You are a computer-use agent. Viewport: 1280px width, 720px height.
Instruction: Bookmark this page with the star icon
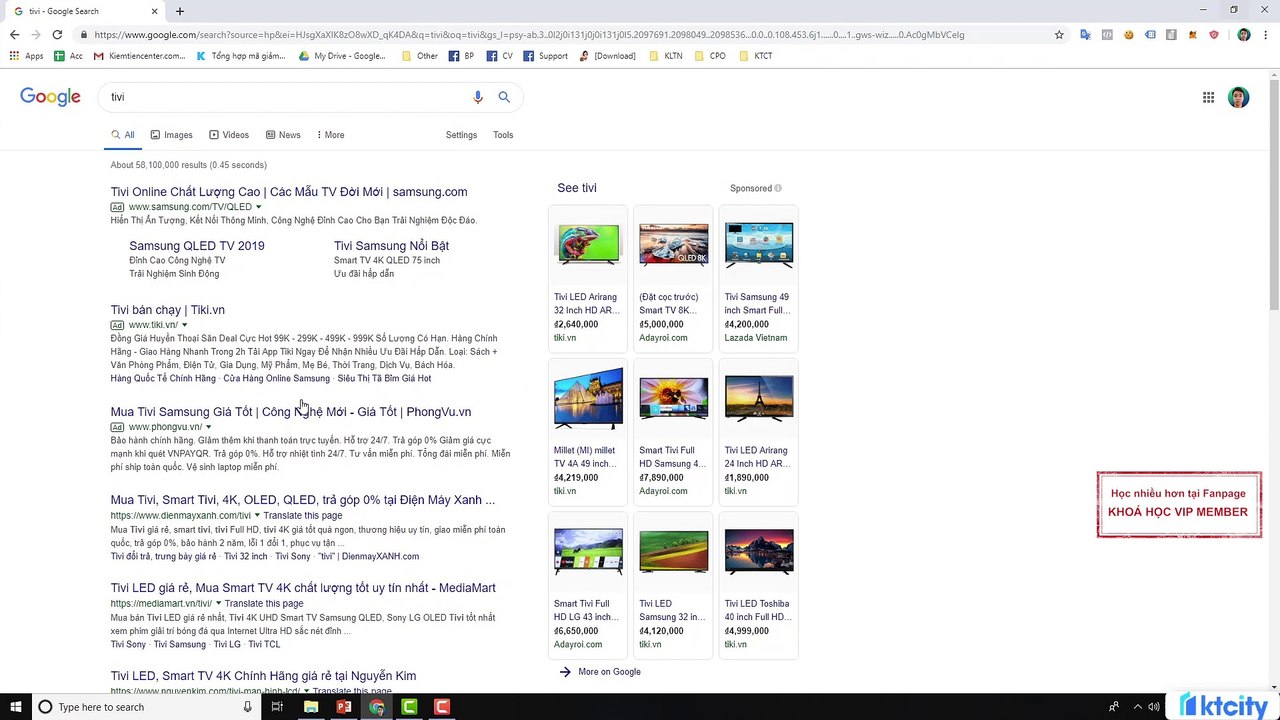click(1059, 35)
